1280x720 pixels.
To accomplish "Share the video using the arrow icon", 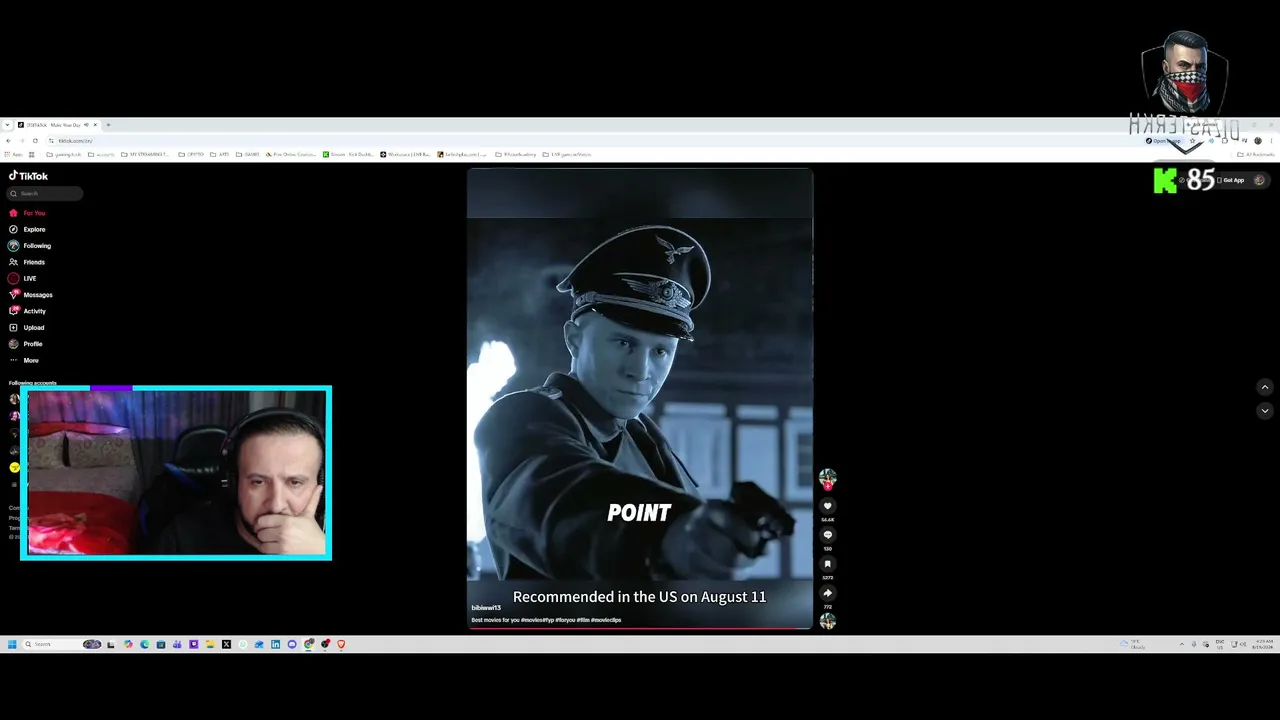I will click(827, 594).
